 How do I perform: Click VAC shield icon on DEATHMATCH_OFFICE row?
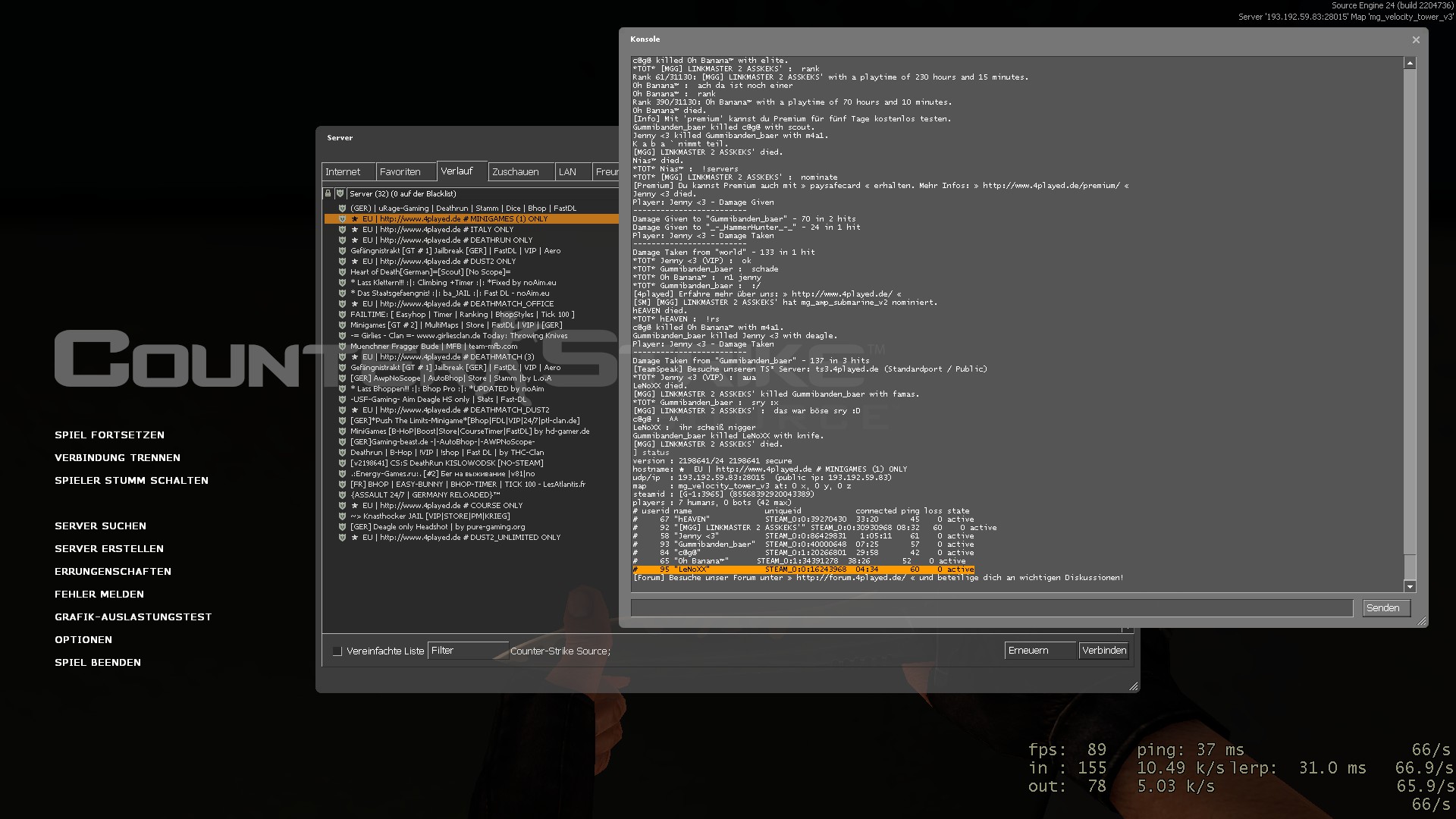tap(342, 303)
